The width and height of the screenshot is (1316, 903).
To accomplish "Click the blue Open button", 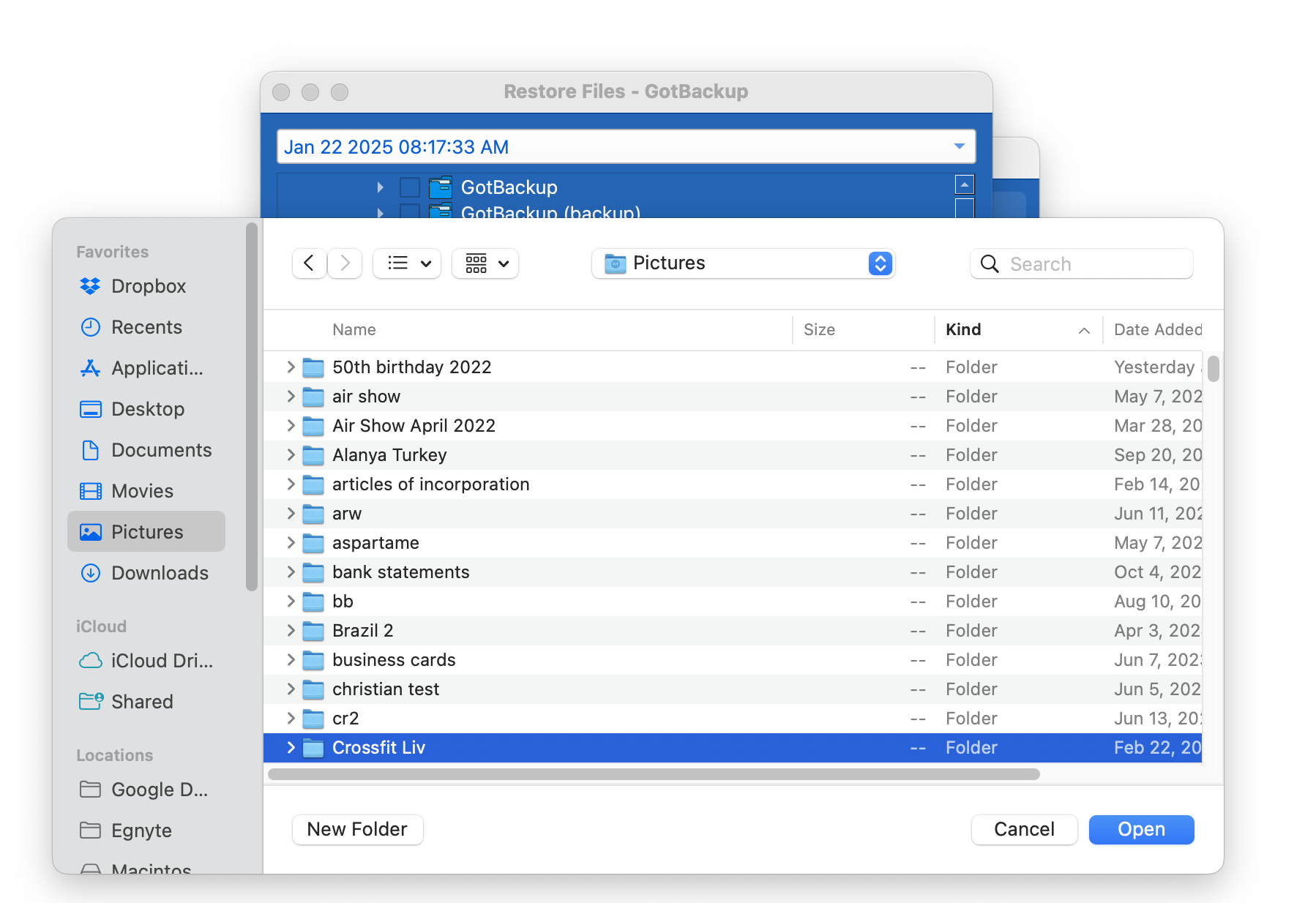I will pos(1141,829).
